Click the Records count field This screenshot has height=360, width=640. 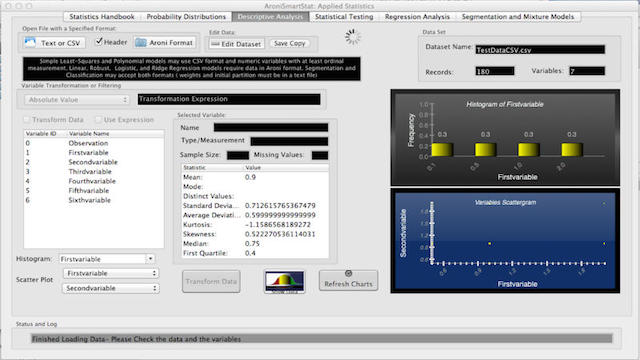495,71
